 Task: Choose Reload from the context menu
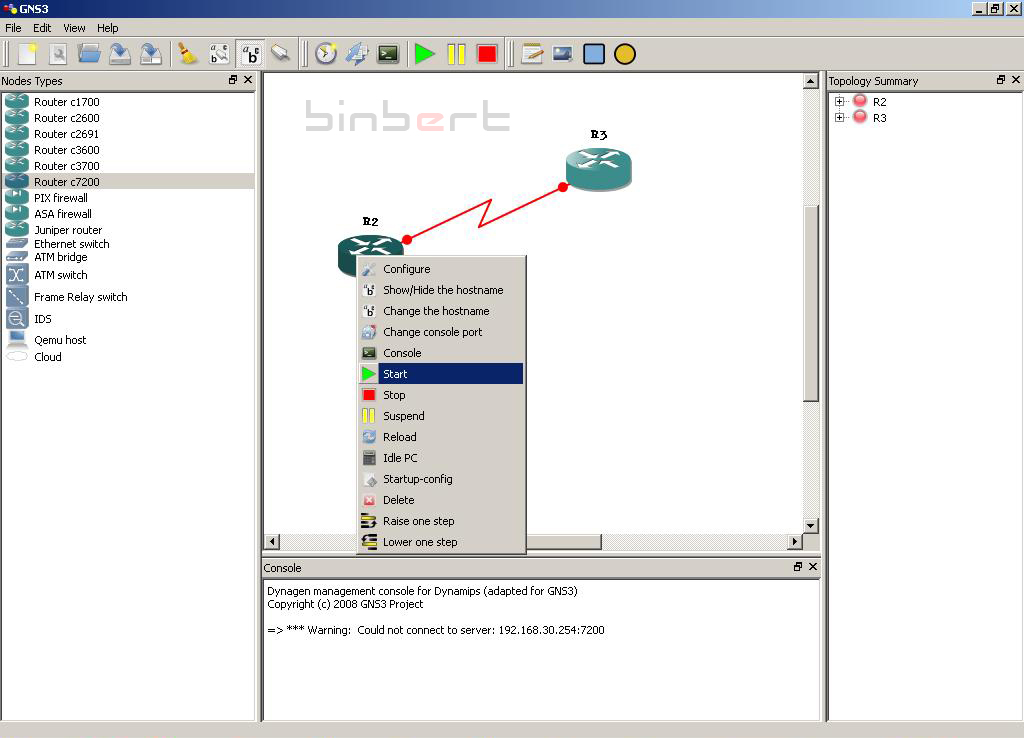click(441, 437)
